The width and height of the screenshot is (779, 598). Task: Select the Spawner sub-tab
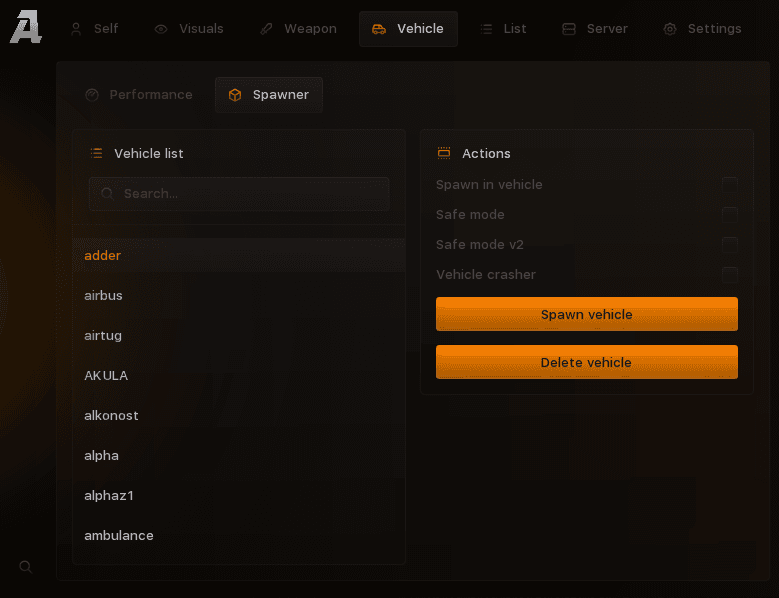tap(269, 95)
